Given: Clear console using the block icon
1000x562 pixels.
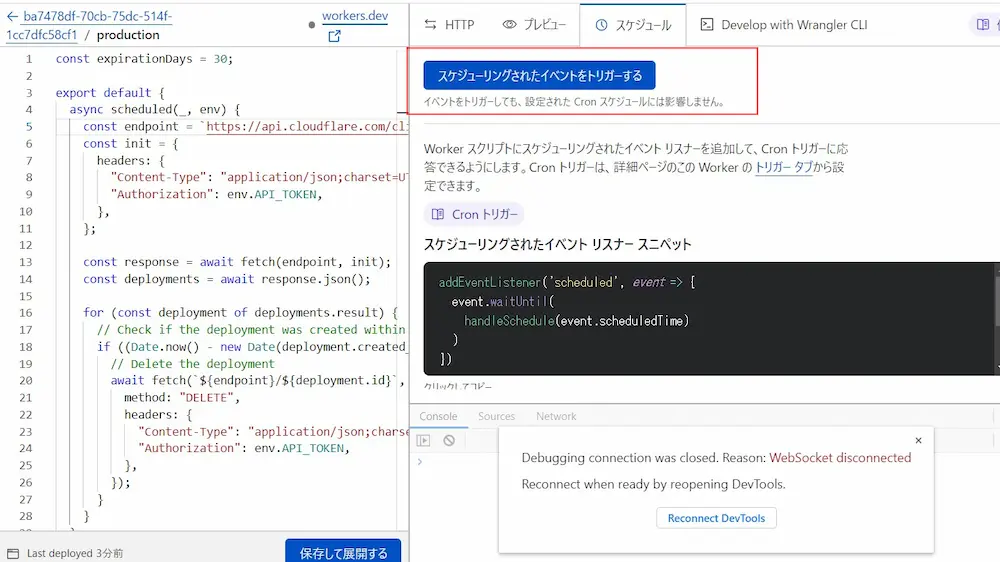Looking at the screenshot, I should tap(449, 440).
